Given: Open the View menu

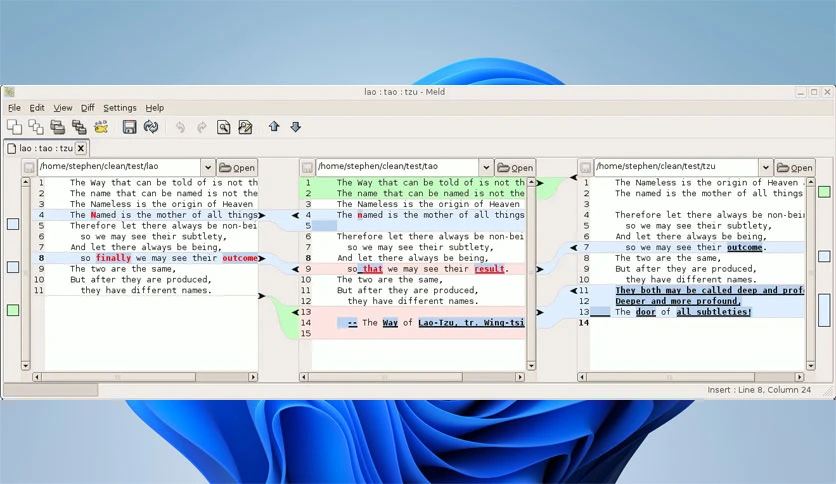Looking at the screenshot, I should click(x=62, y=108).
